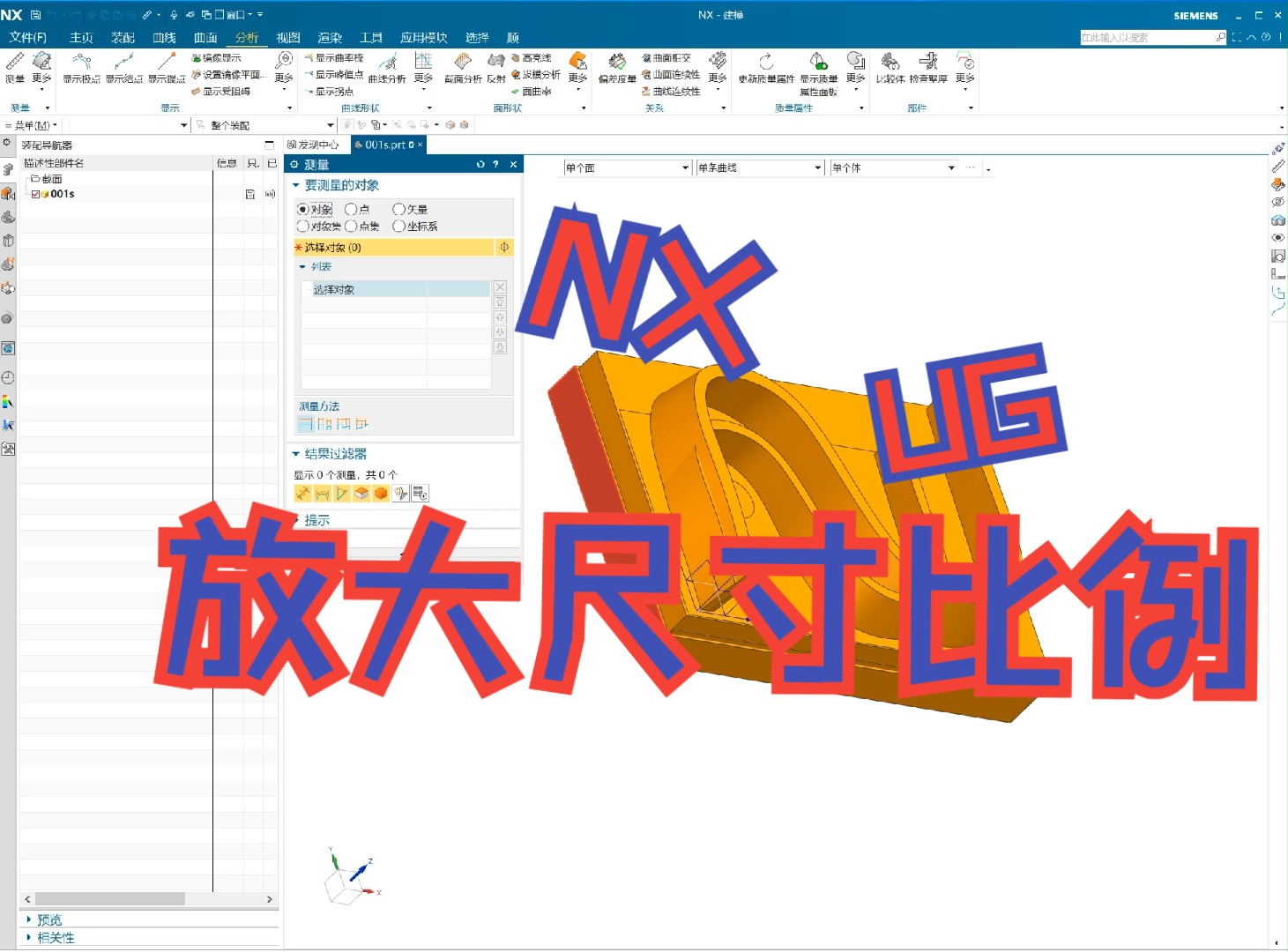The height and width of the screenshot is (952, 1288).
Task: Collapse the 列表 list section
Action: click(x=302, y=266)
